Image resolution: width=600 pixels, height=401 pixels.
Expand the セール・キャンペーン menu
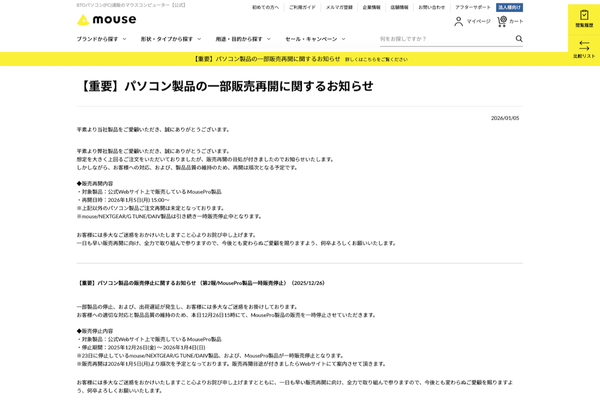tap(315, 39)
